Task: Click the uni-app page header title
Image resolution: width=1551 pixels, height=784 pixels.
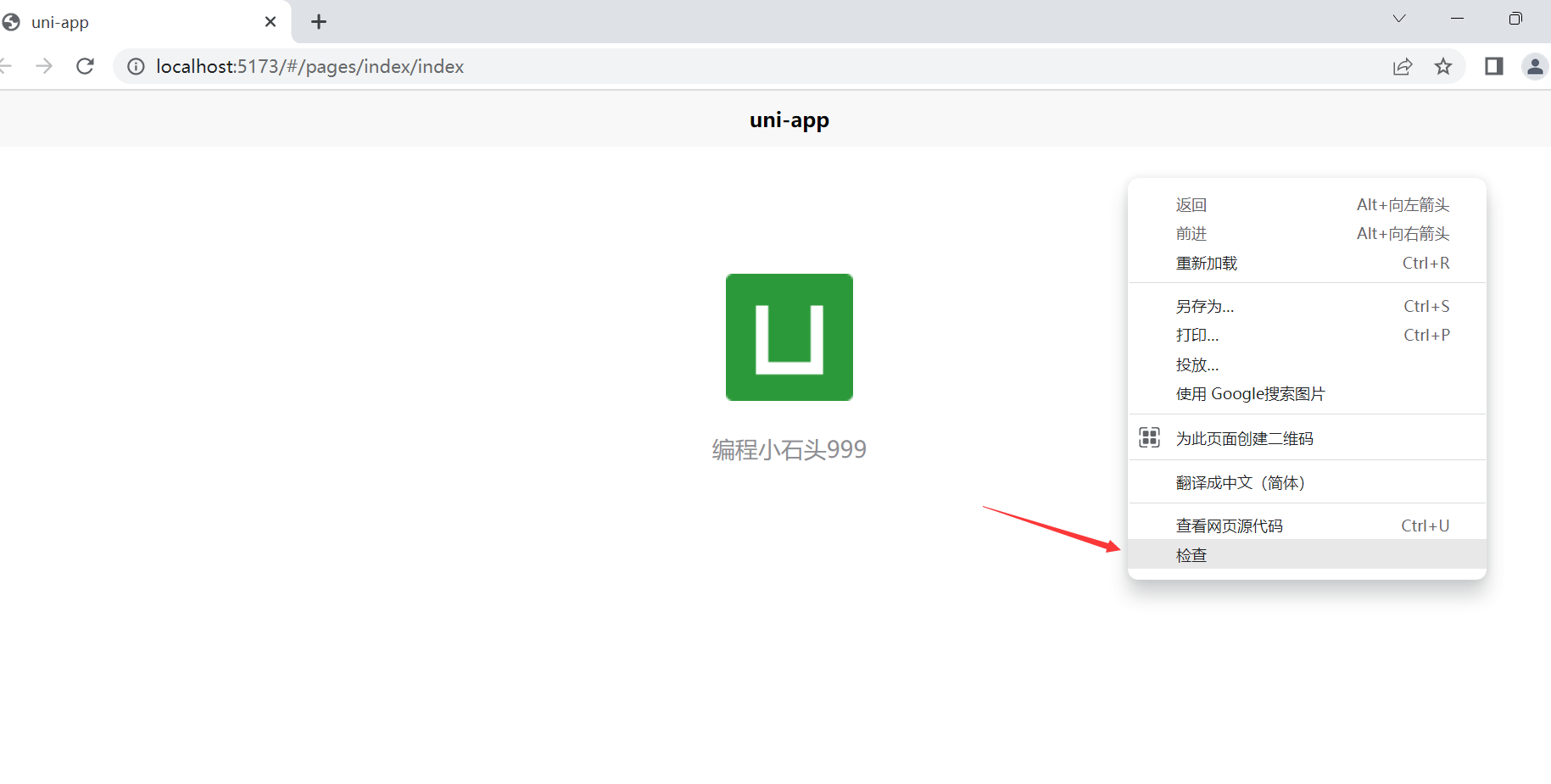Action: tap(789, 120)
